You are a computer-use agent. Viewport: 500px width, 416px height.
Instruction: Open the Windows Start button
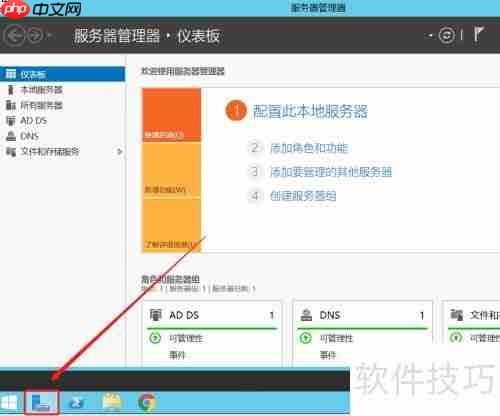coord(9,403)
